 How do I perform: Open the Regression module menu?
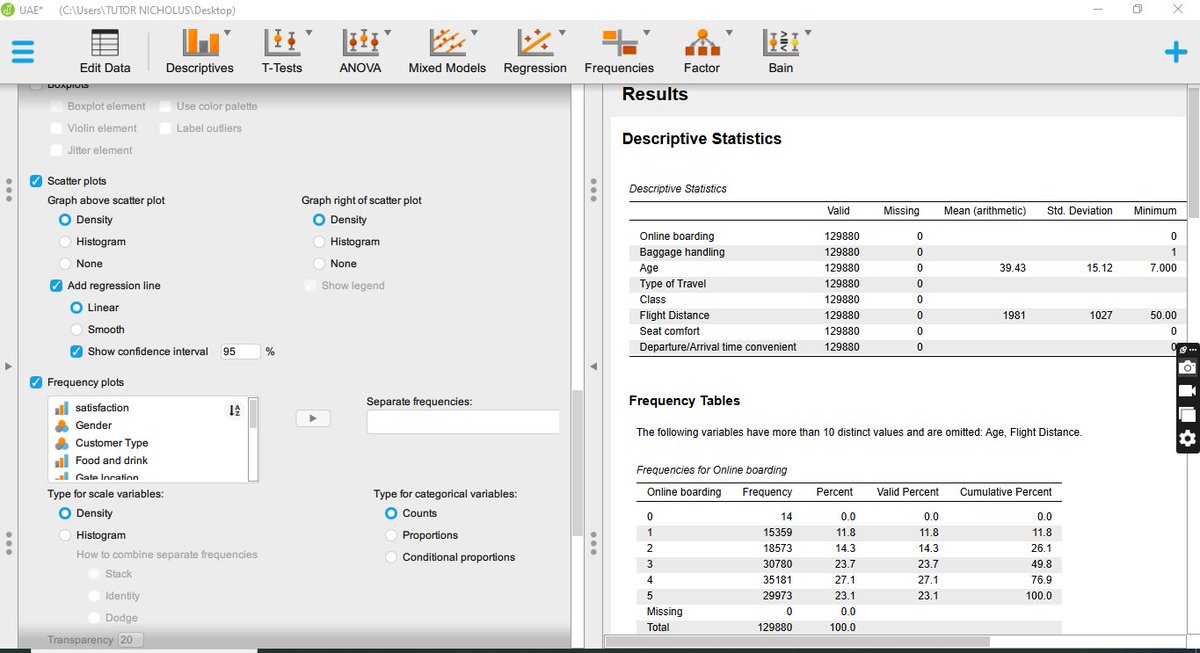(535, 51)
